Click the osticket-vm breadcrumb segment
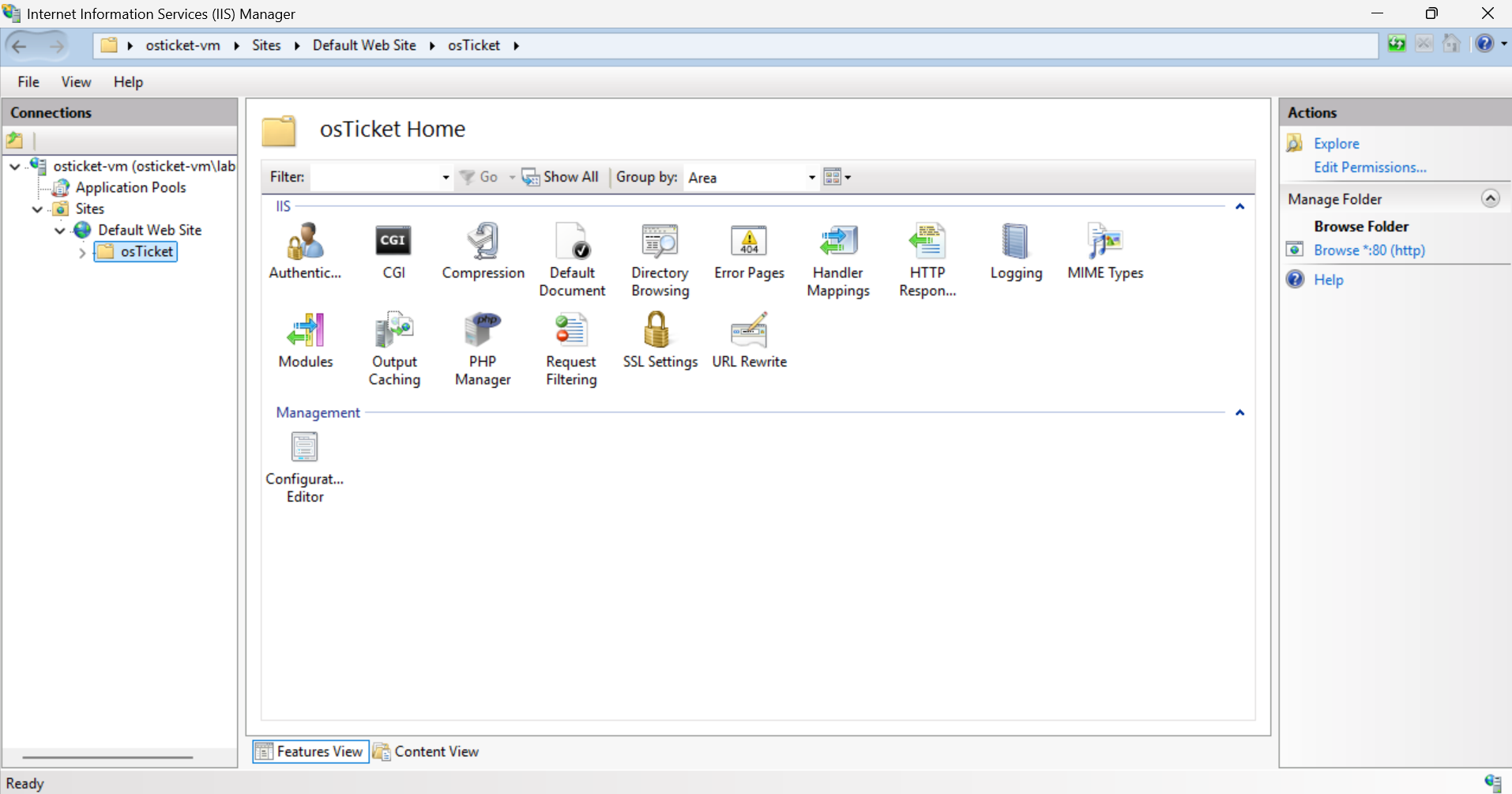The image size is (1512, 794). coord(182,46)
